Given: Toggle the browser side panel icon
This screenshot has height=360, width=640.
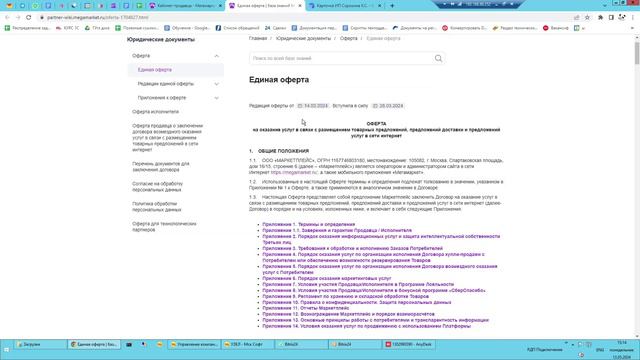Looking at the screenshot, I should [611, 18].
